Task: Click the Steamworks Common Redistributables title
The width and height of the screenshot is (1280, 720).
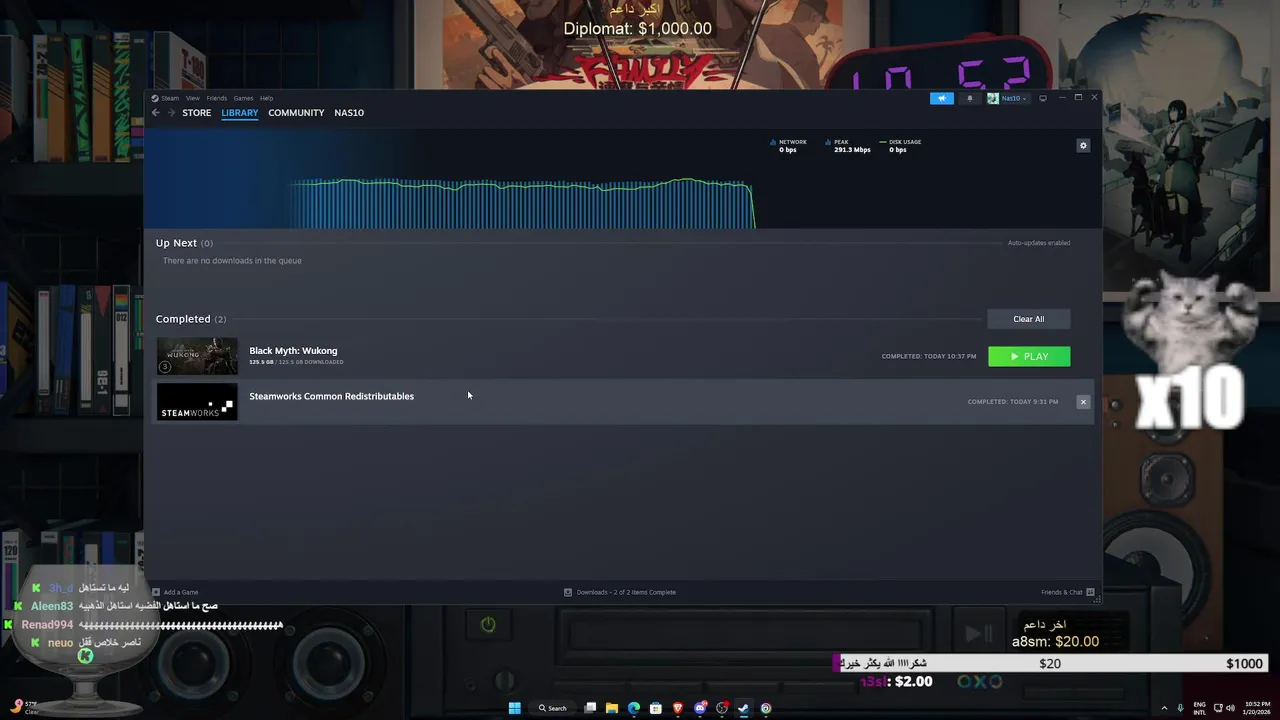Action: pos(331,396)
